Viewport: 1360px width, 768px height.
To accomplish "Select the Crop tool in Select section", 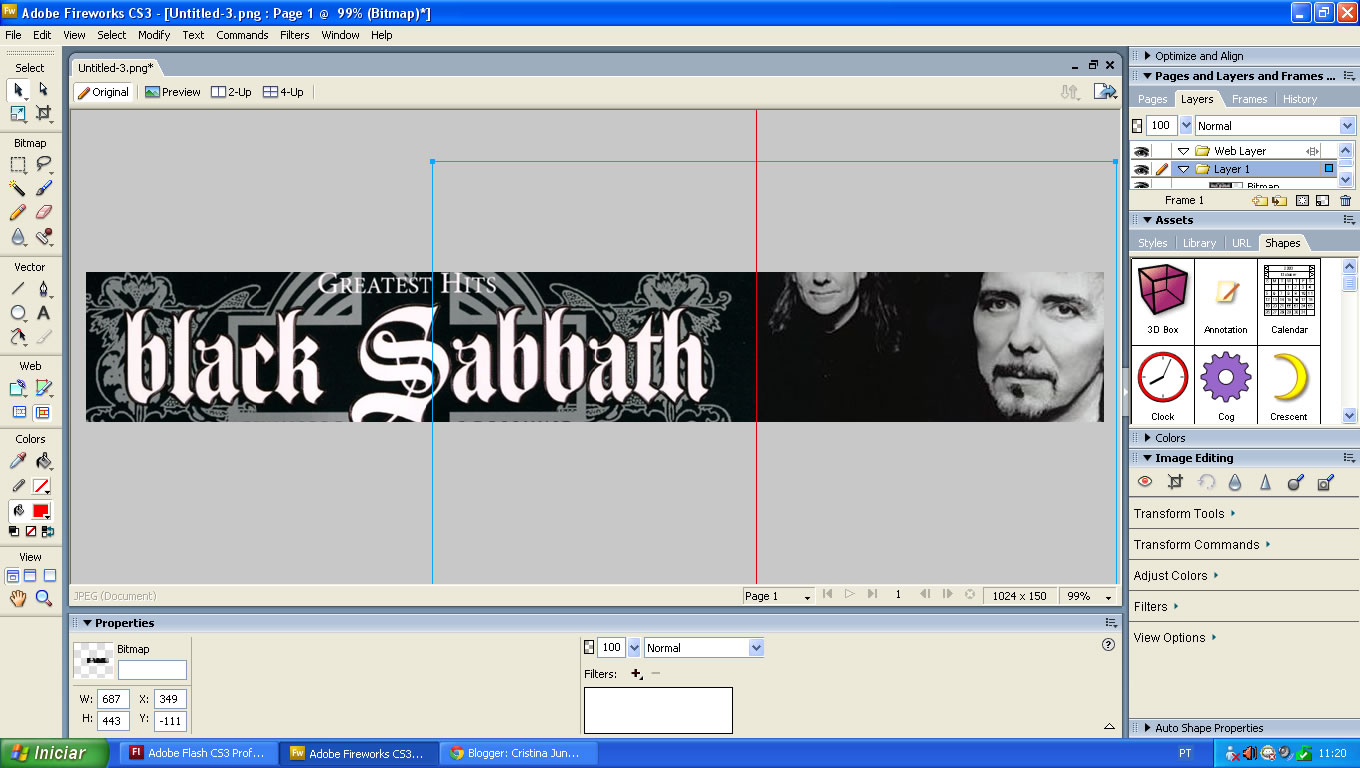I will 43,114.
